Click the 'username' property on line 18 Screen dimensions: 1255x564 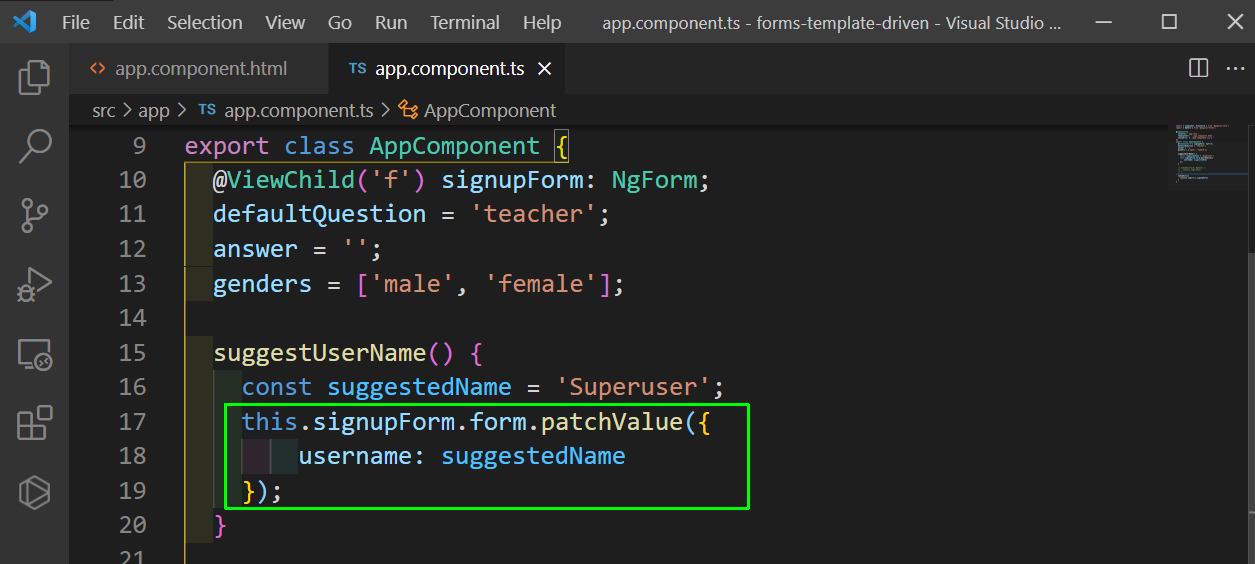pos(355,456)
